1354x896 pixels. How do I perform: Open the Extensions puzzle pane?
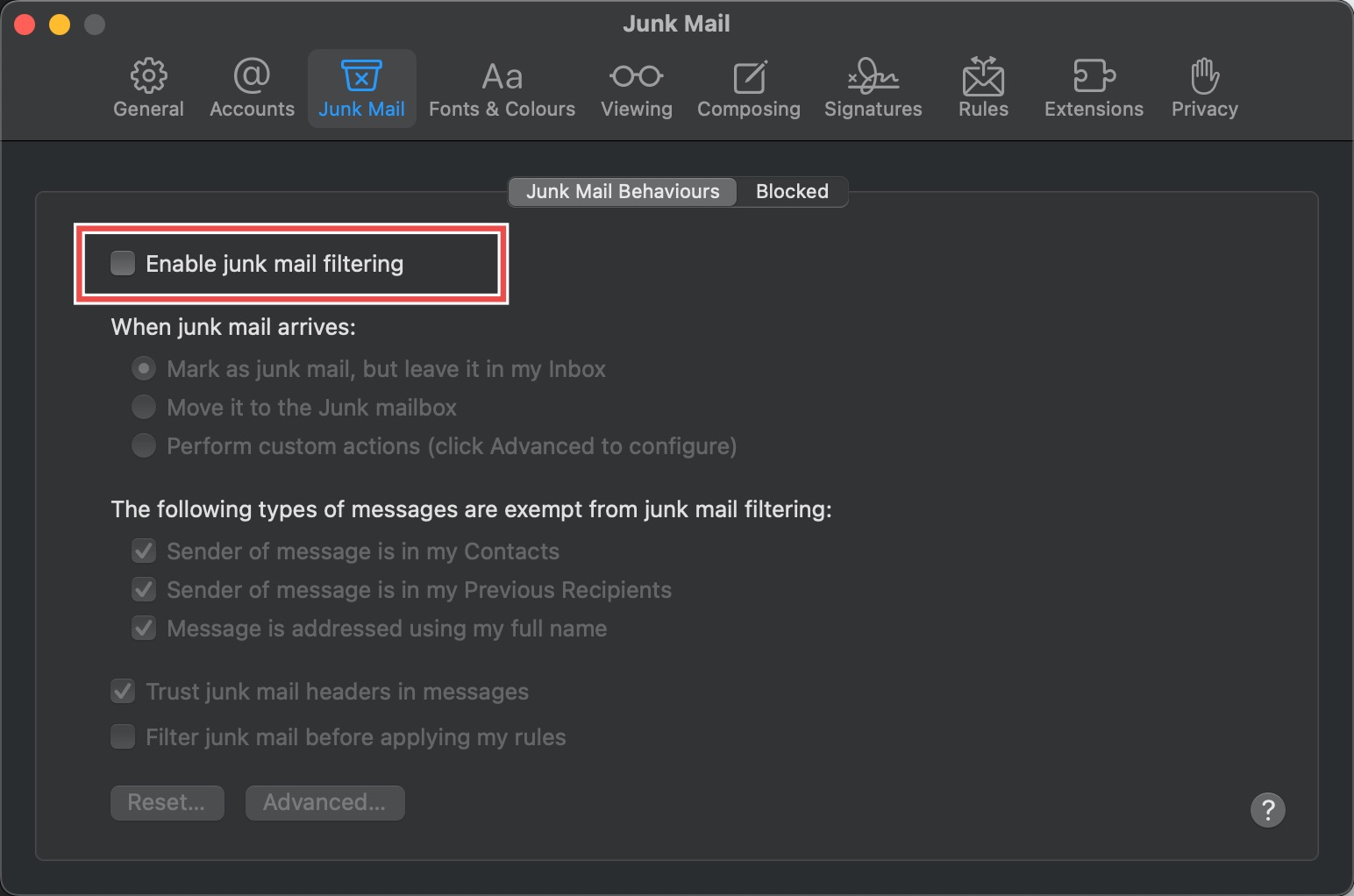click(x=1094, y=88)
